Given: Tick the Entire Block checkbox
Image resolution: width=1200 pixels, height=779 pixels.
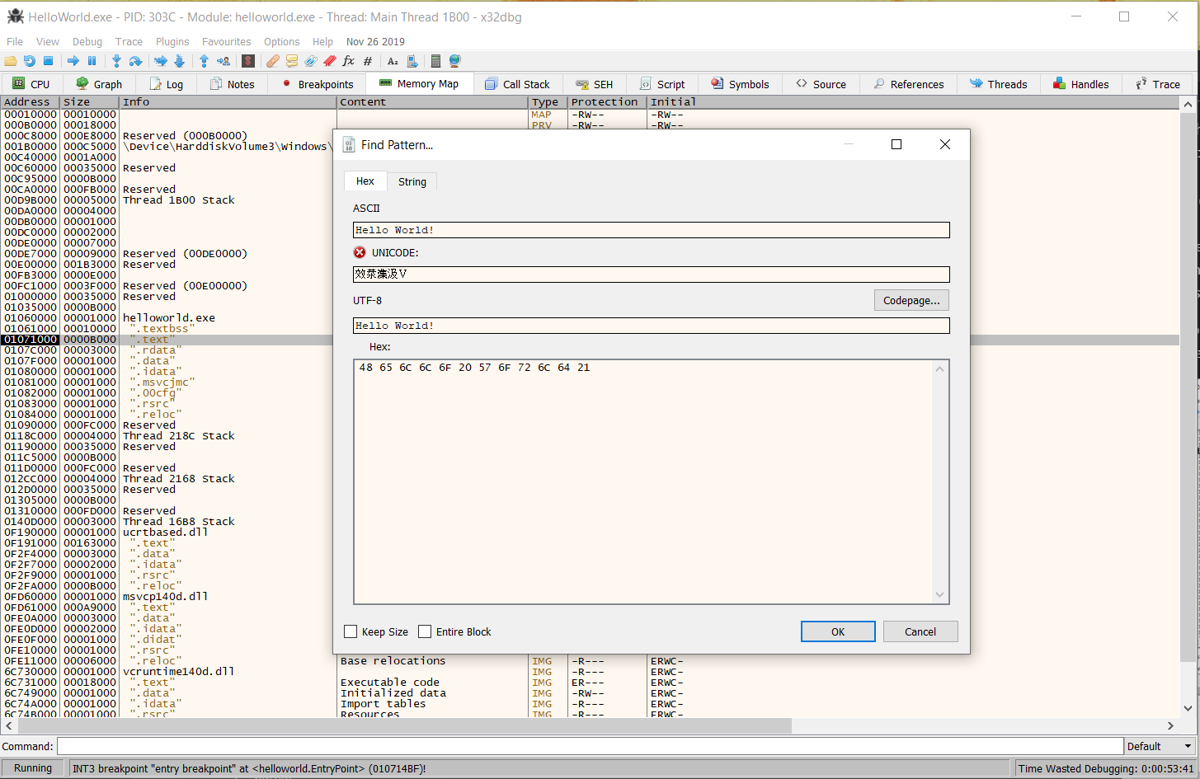Looking at the screenshot, I should click(425, 631).
